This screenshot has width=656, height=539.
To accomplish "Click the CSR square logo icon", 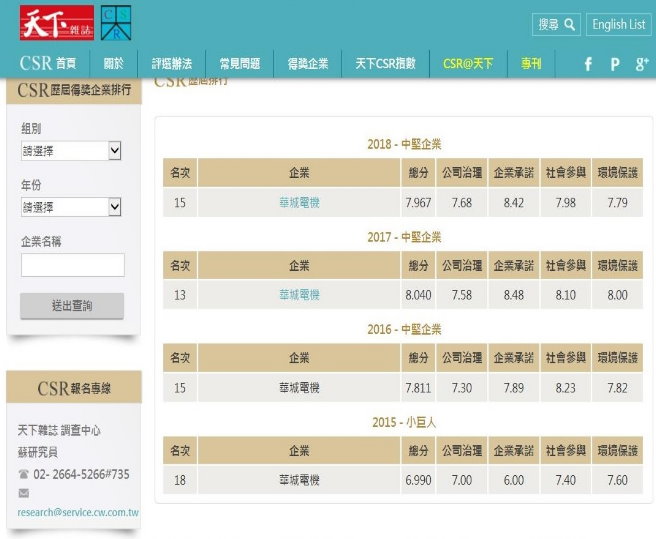I will (116, 23).
